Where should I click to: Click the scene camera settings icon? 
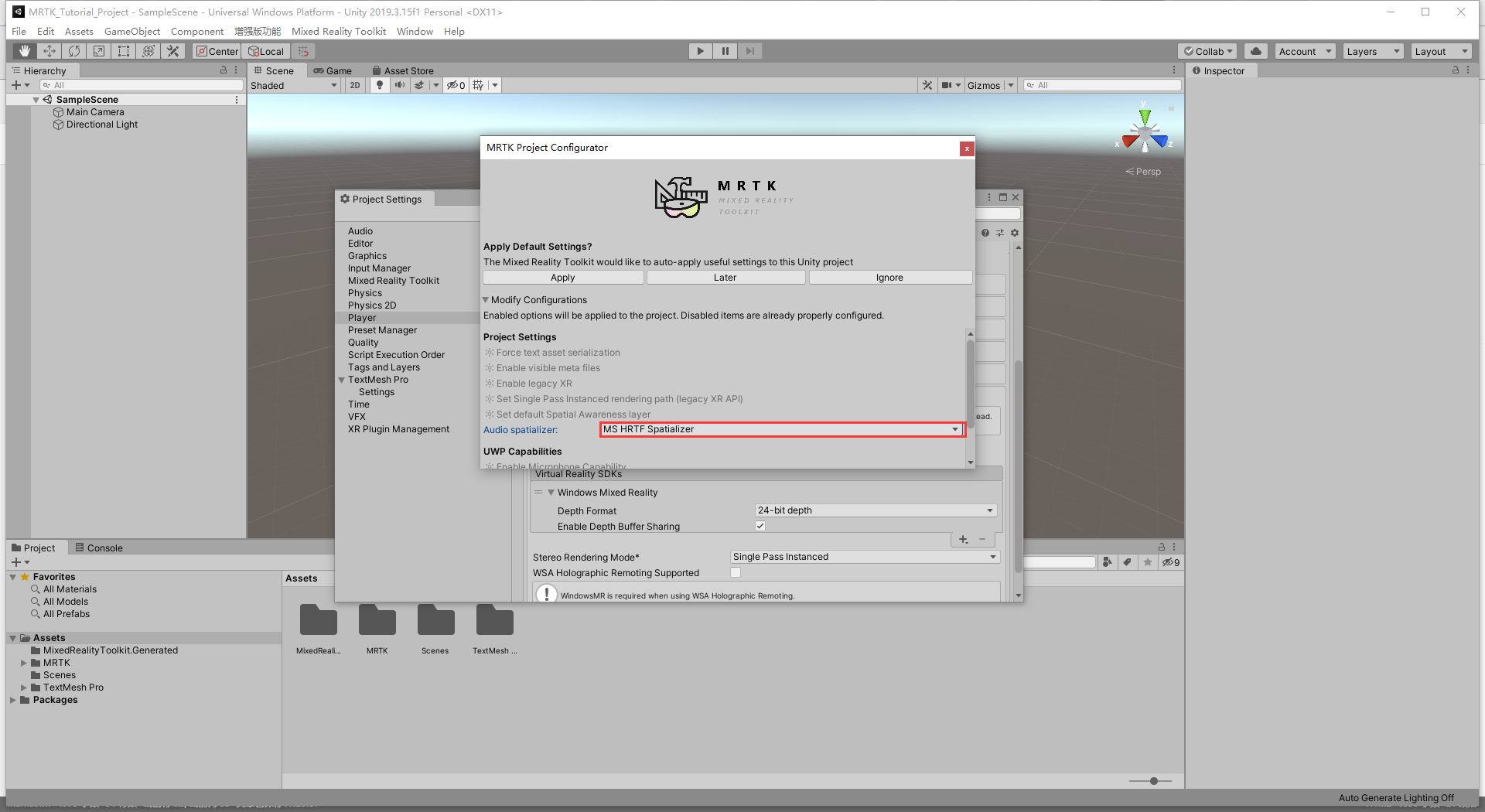(947, 85)
